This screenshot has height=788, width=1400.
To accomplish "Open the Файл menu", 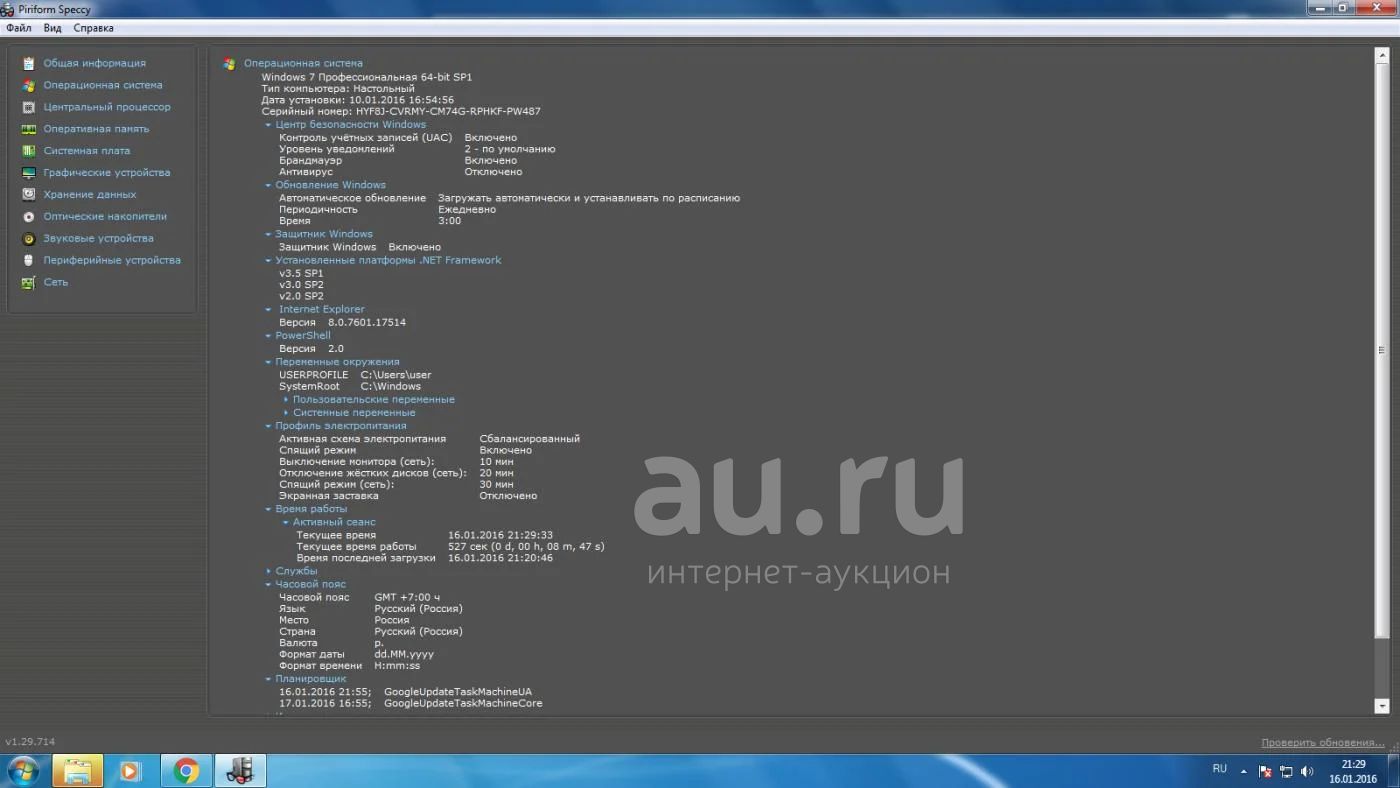I will 18,28.
